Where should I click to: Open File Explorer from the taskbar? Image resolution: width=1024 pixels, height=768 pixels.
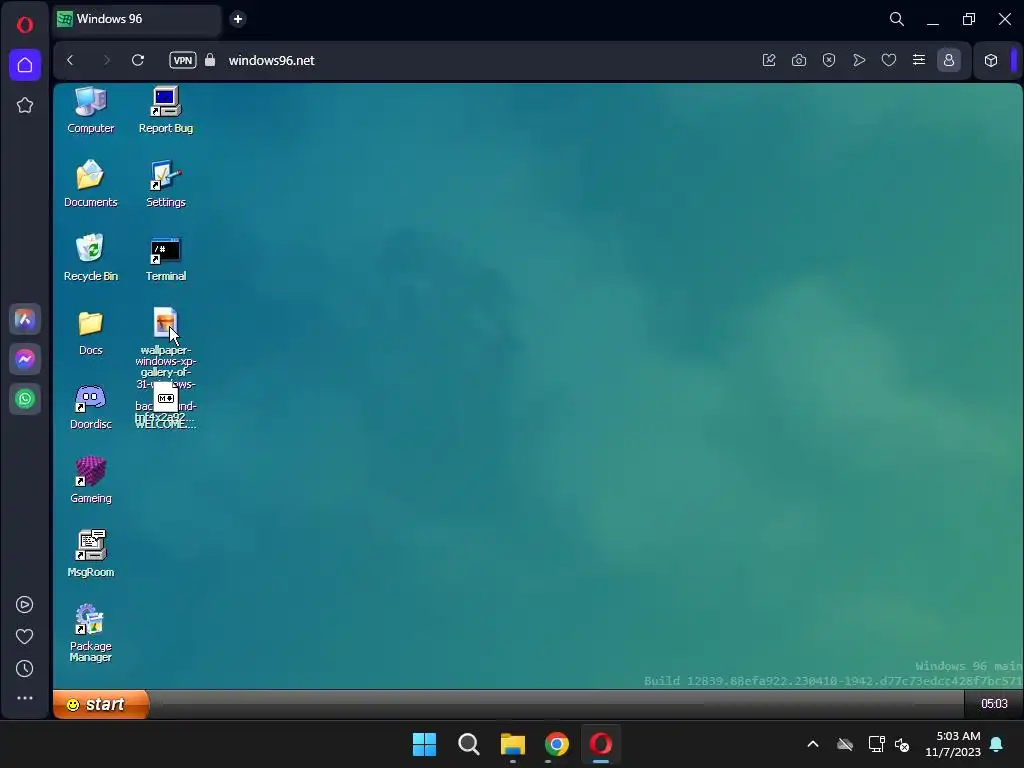(x=513, y=744)
